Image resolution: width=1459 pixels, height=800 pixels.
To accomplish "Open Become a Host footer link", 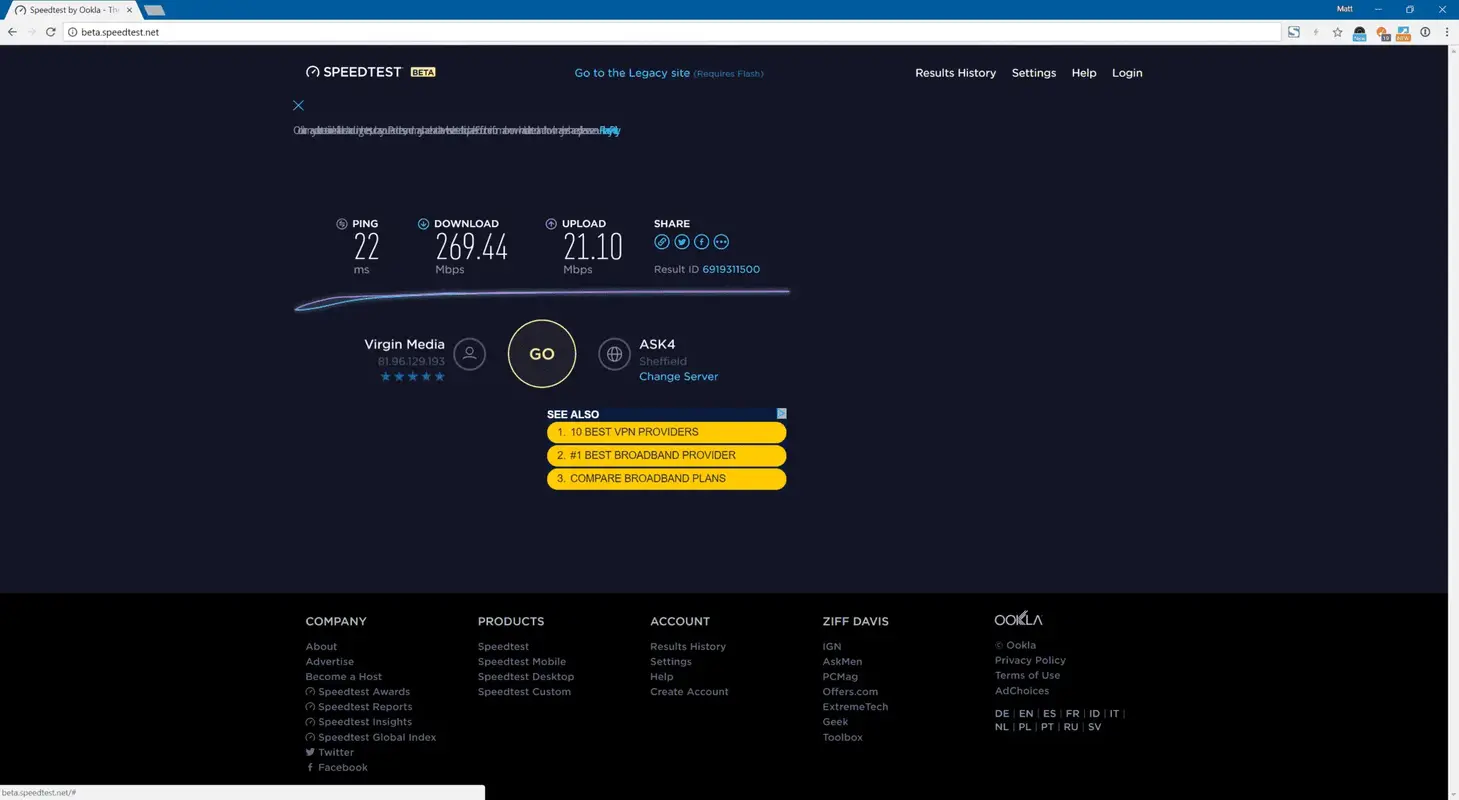I will click(343, 677).
